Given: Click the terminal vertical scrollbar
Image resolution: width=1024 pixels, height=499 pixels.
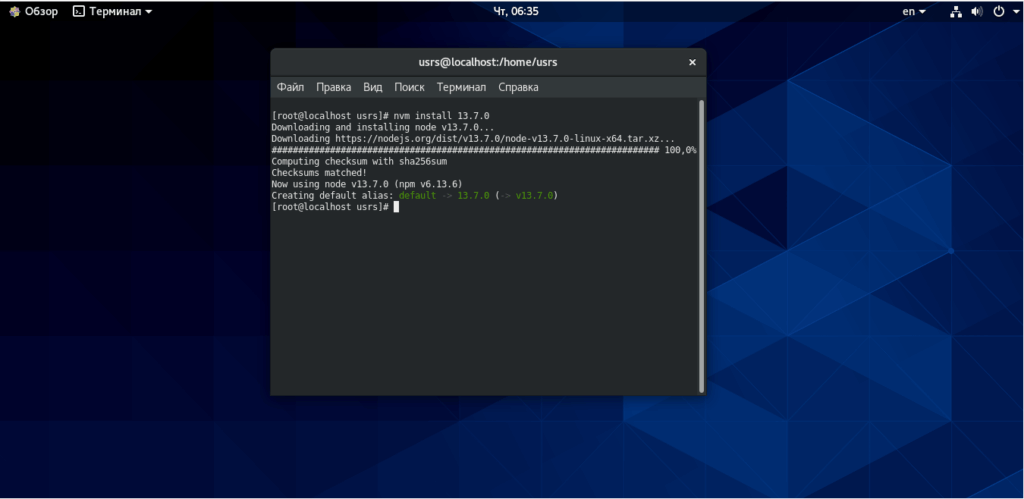Looking at the screenshot, I should coord(701,246).
